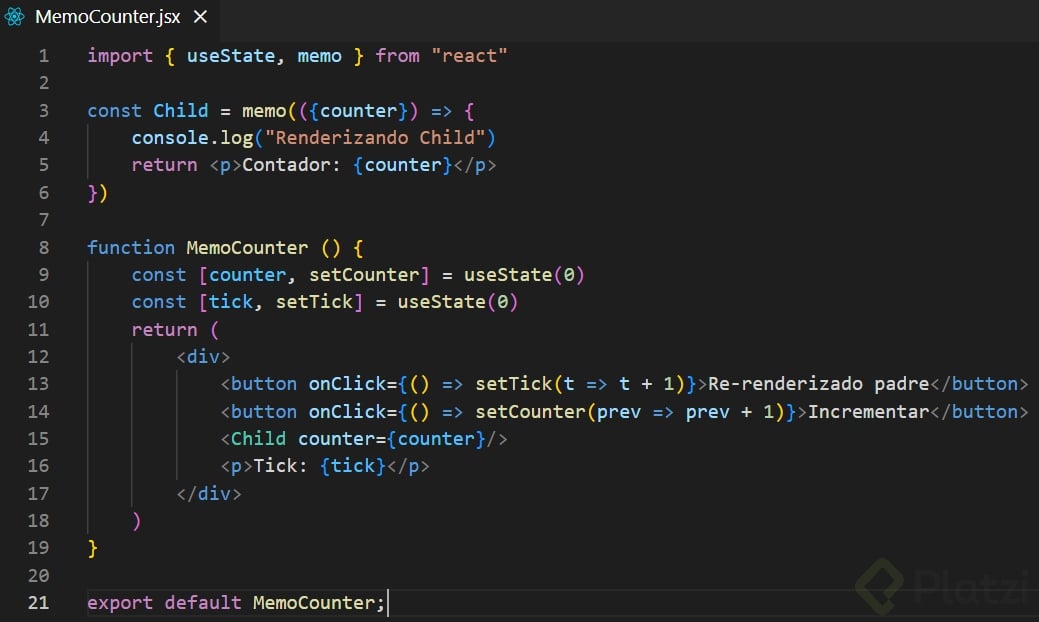Viewport: 1039px width, 622px height.
Task: Close the MemoCounter.jsx tab
Action: tap(200, 17)
